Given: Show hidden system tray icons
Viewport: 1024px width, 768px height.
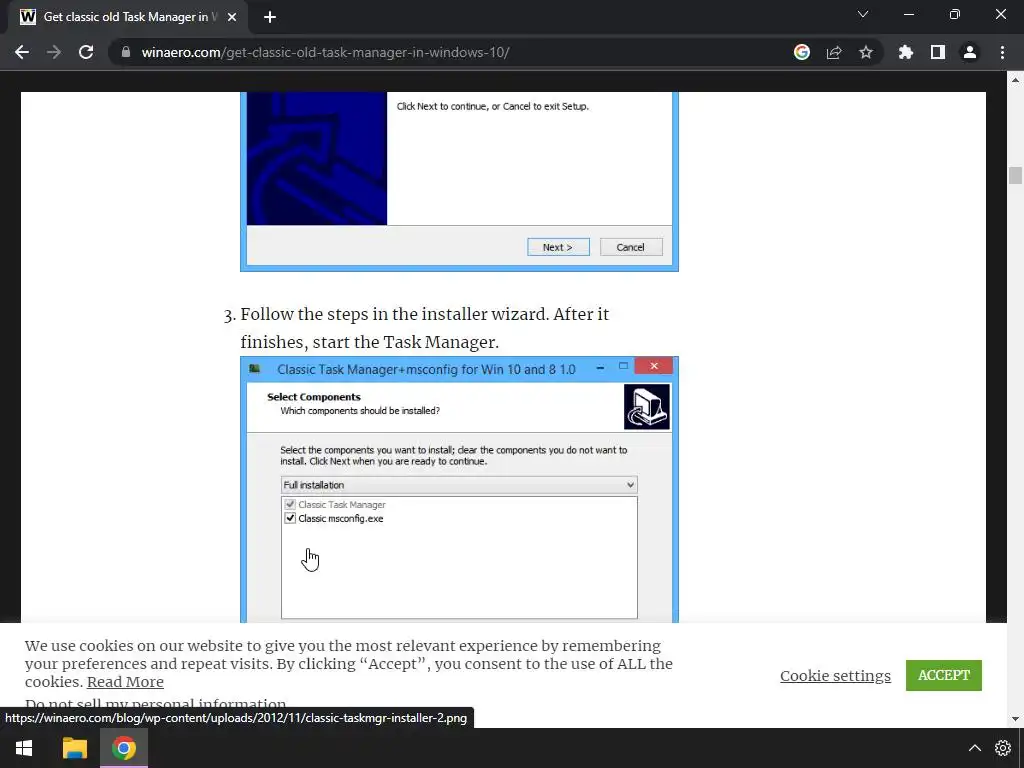Looking at the screenshot, I should pos(974,748).
